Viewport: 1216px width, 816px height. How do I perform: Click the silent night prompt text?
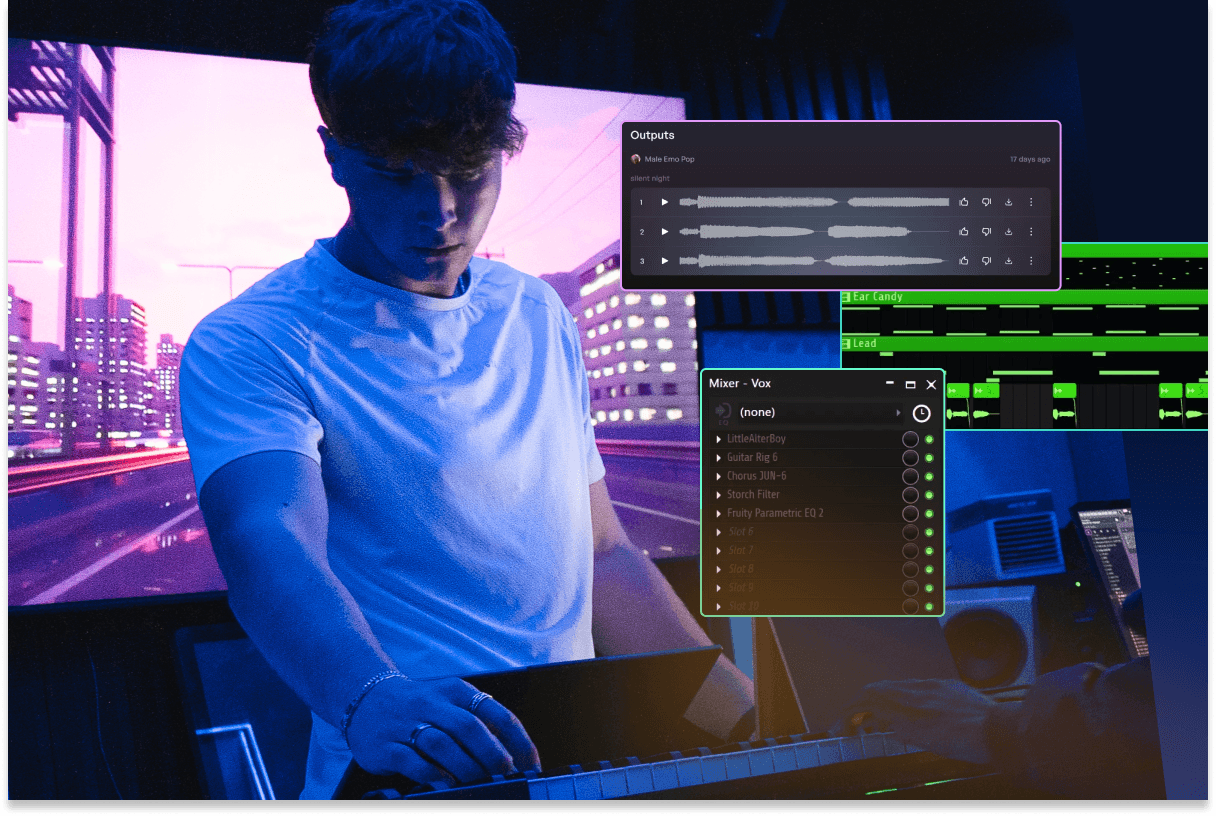tap(650, 178)
